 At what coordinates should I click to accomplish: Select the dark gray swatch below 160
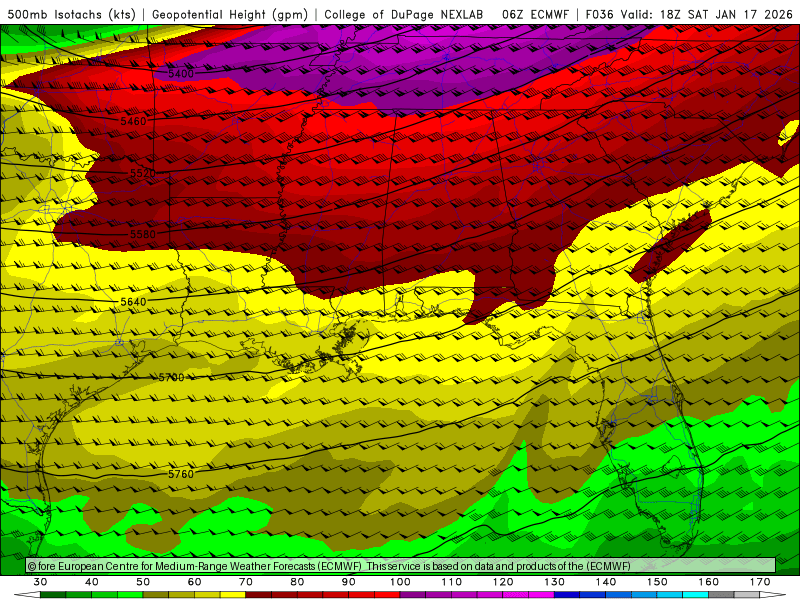[x=721, y=595]
